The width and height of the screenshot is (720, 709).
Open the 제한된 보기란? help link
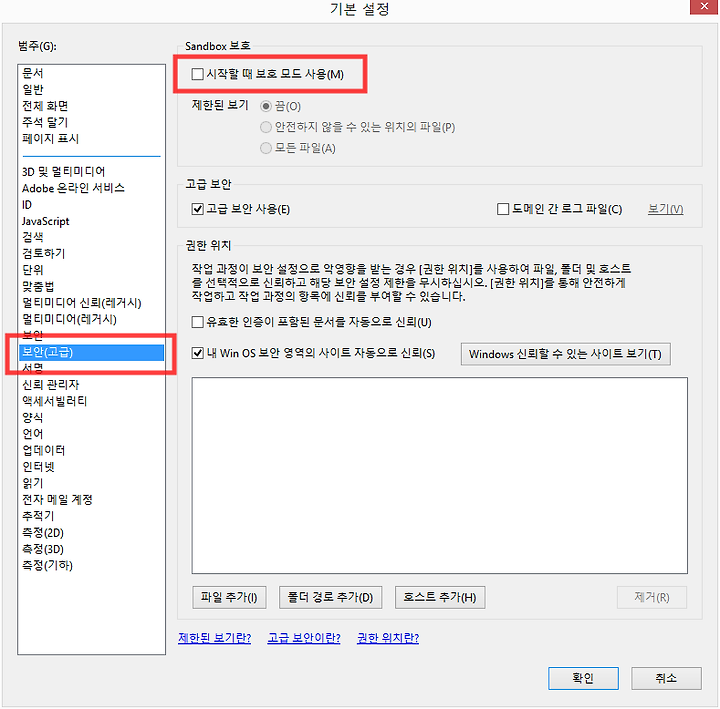214,638
